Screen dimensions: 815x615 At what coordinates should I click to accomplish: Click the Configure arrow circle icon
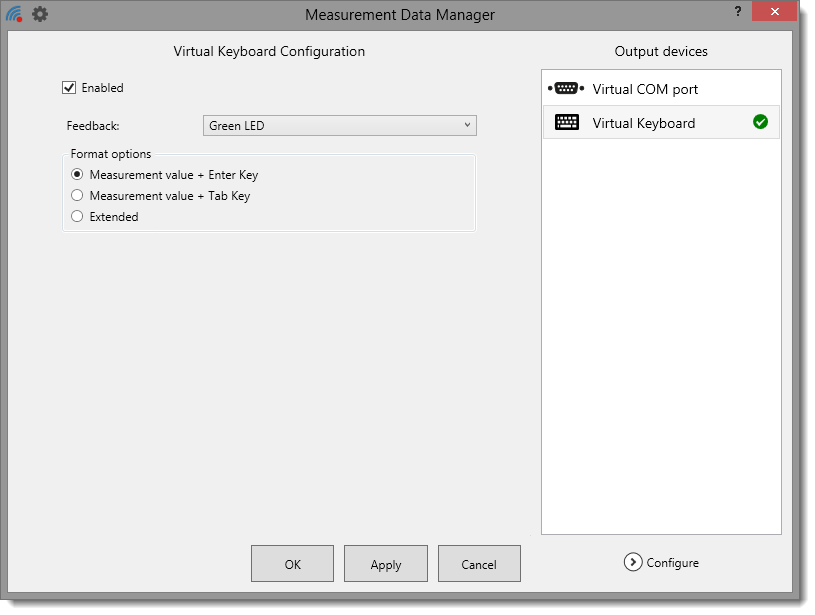632,562
